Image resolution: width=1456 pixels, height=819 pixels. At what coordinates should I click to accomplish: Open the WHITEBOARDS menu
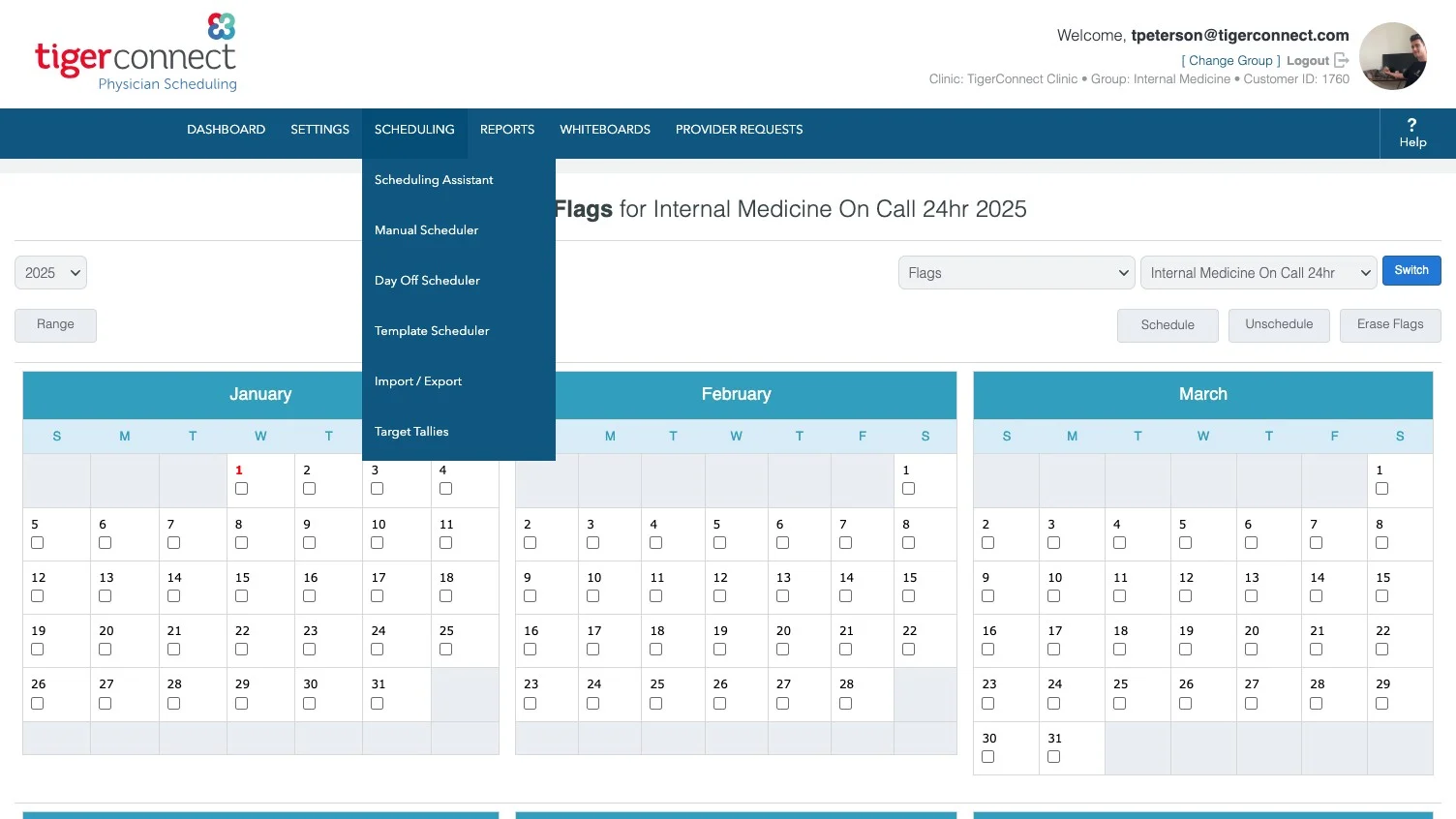[605, 130]
